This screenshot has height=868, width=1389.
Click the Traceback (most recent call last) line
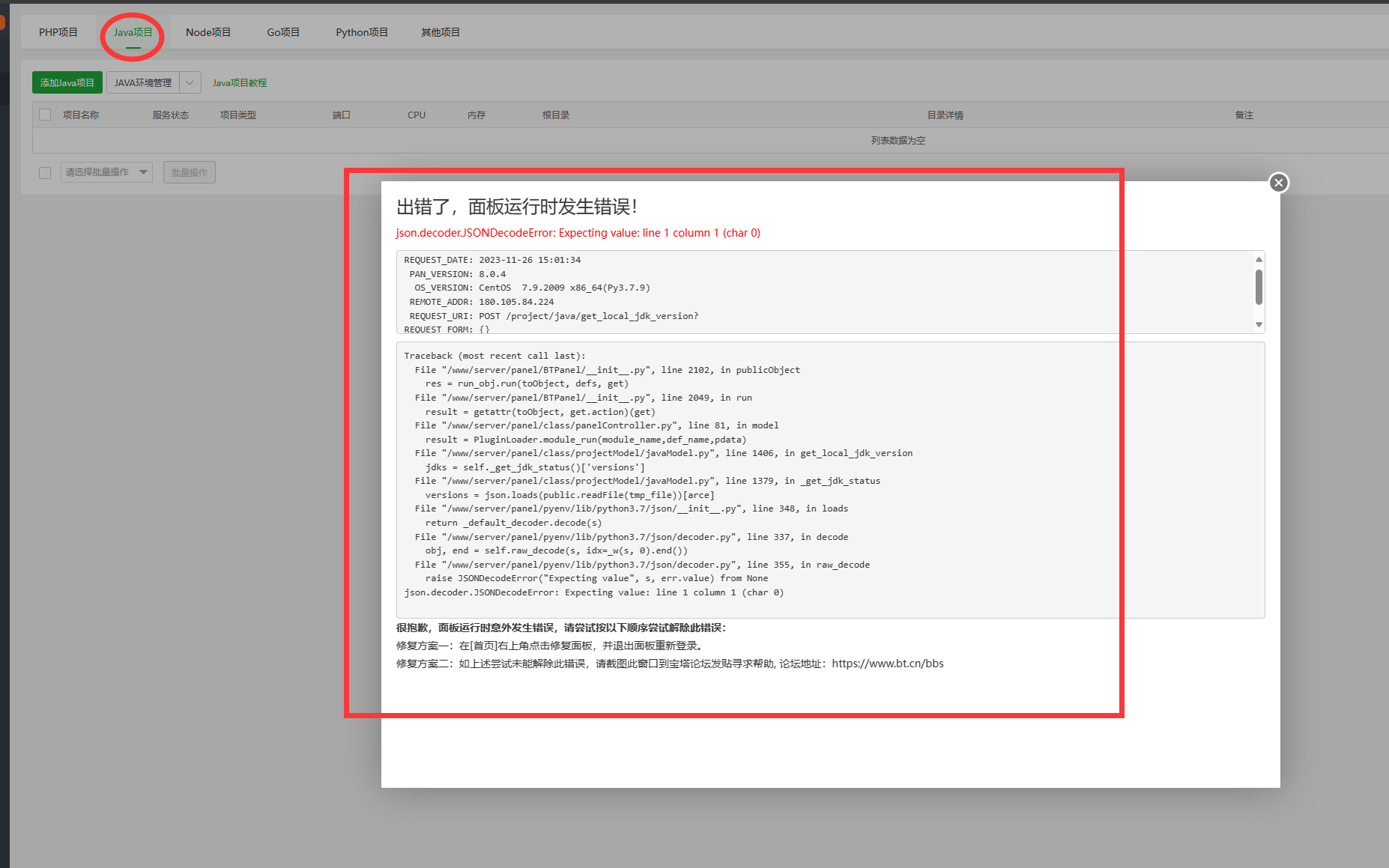tap(494, 356)
